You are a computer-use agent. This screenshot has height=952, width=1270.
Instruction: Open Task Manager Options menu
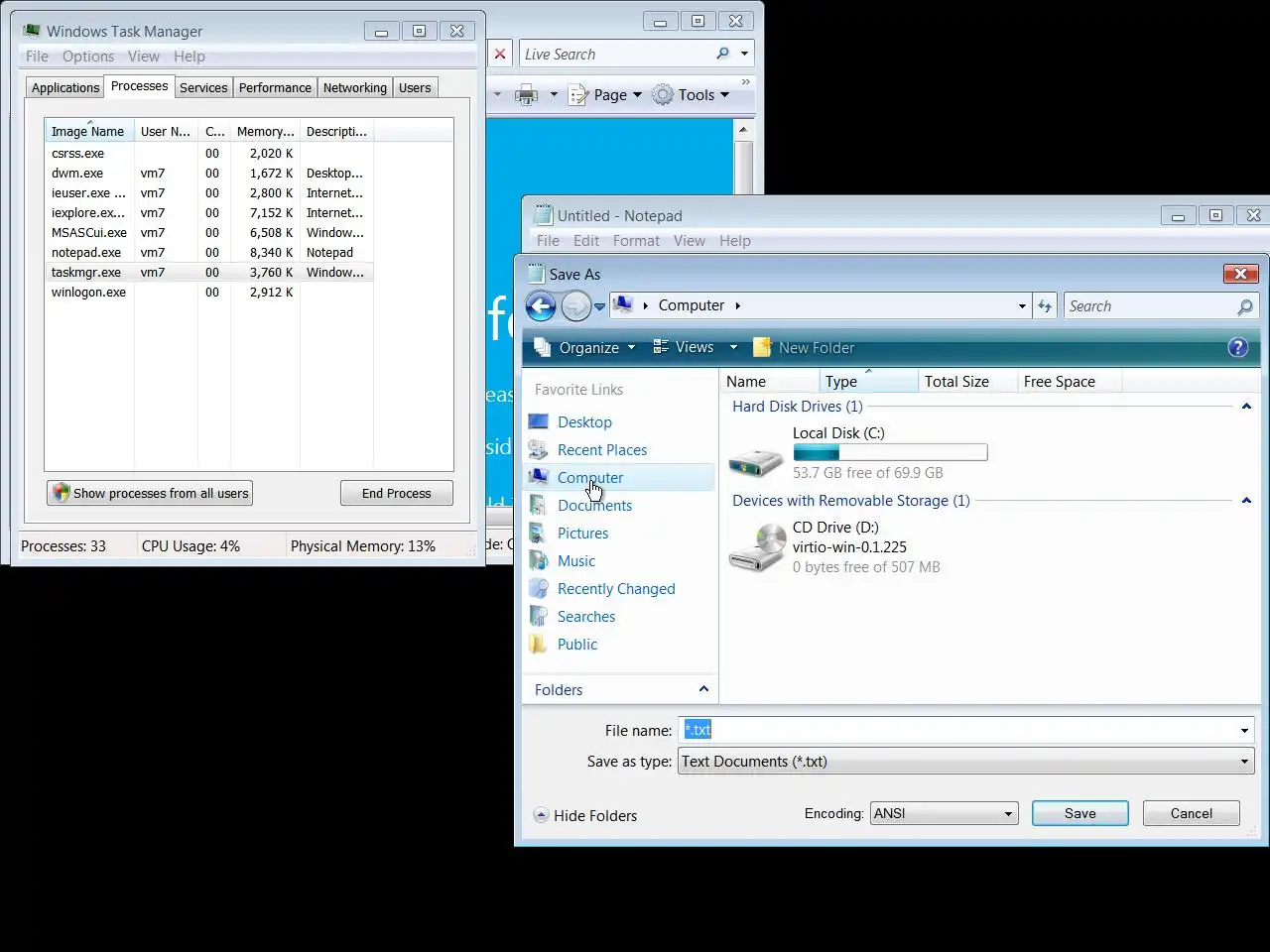(88, 57)
